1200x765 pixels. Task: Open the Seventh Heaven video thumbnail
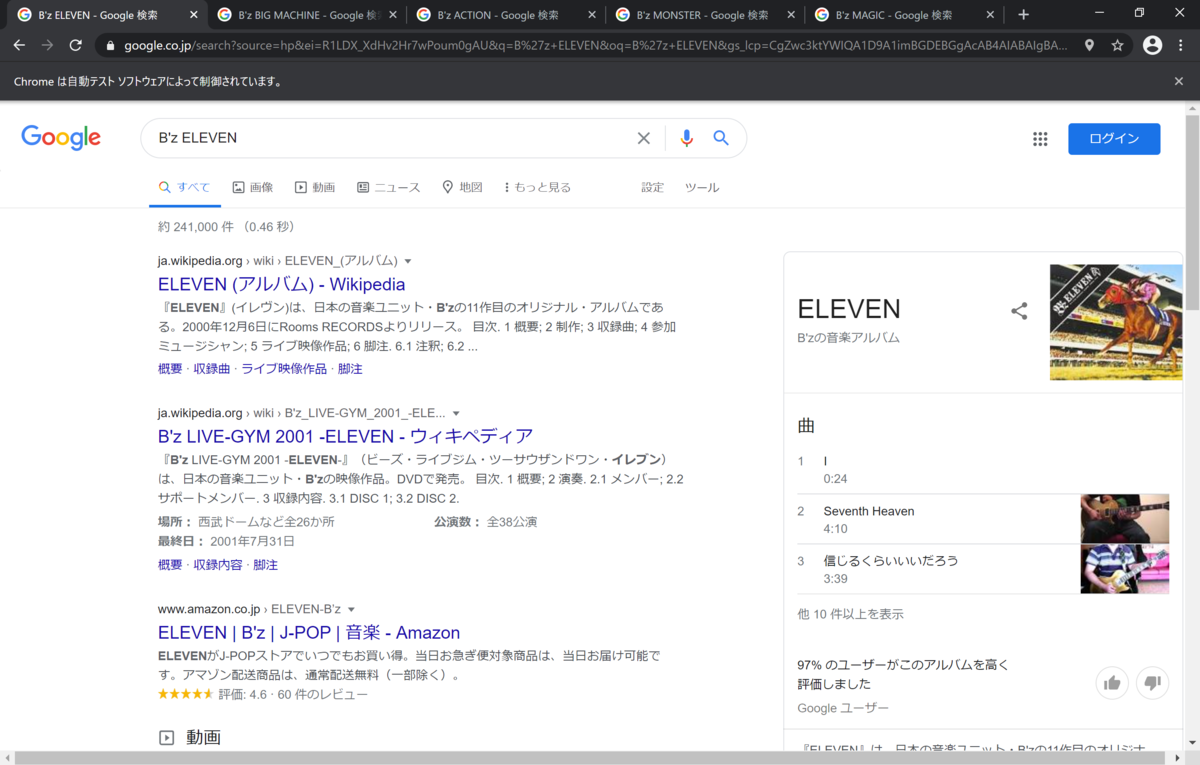1125,519
